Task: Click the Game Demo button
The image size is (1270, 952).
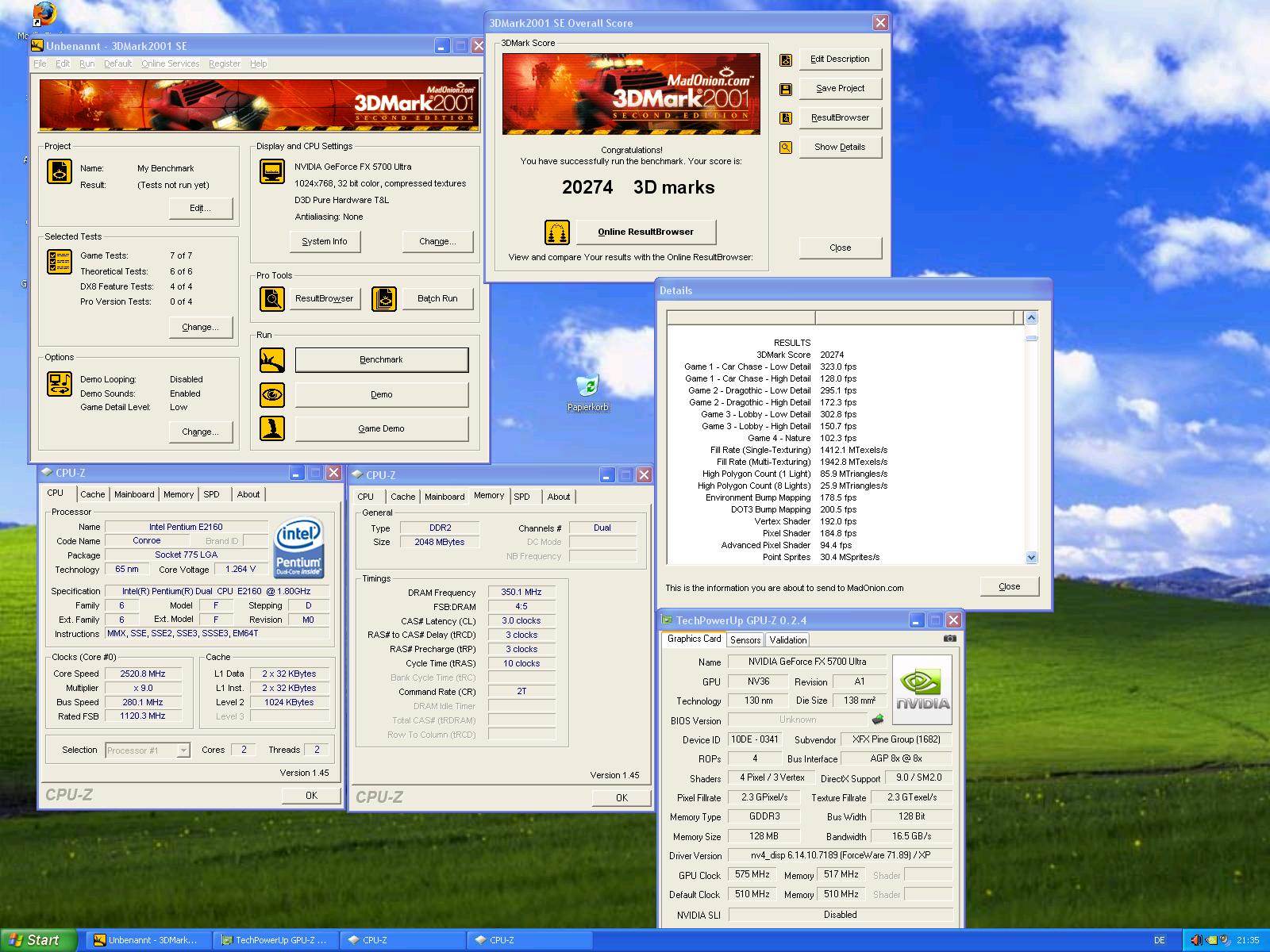Action: (381, 428)
